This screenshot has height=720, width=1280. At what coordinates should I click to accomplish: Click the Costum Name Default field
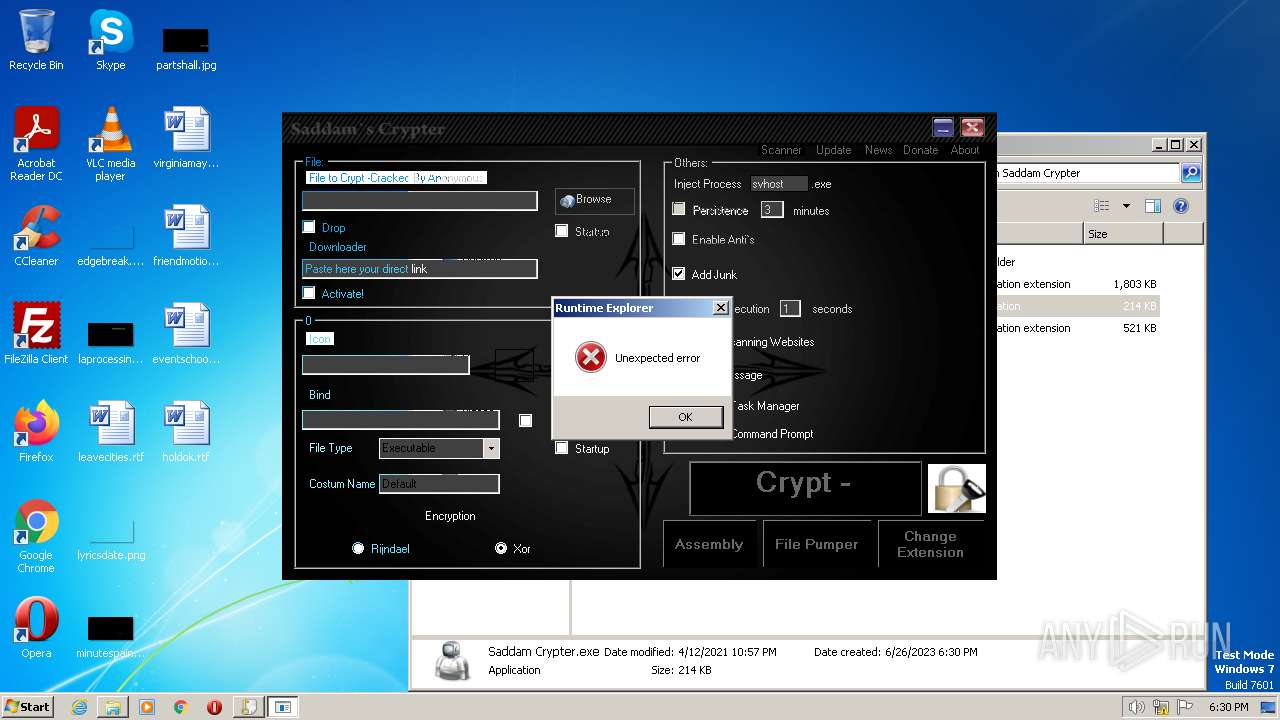(x=439, y=484)
